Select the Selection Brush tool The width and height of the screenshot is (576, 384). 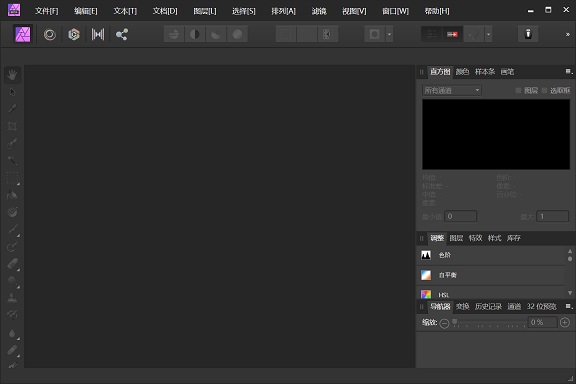[x=12, y=143]
